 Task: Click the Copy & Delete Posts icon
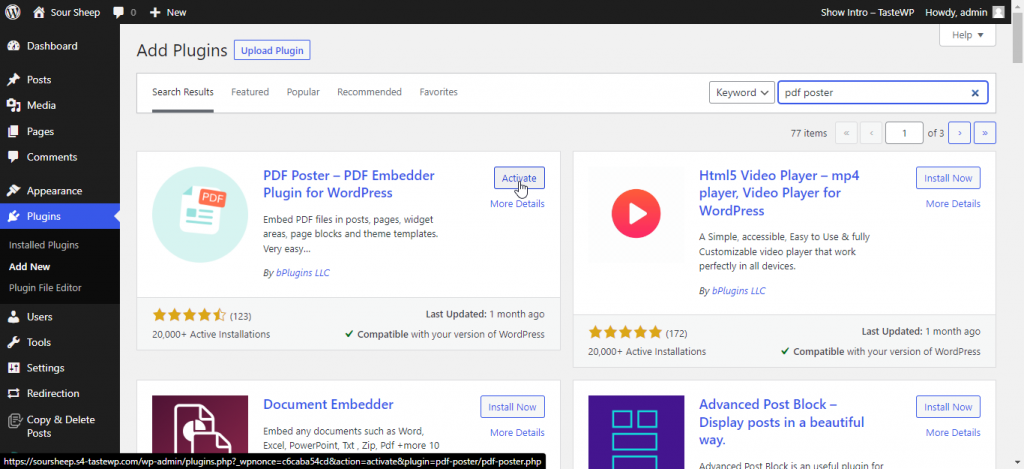(x=13, y=420)
